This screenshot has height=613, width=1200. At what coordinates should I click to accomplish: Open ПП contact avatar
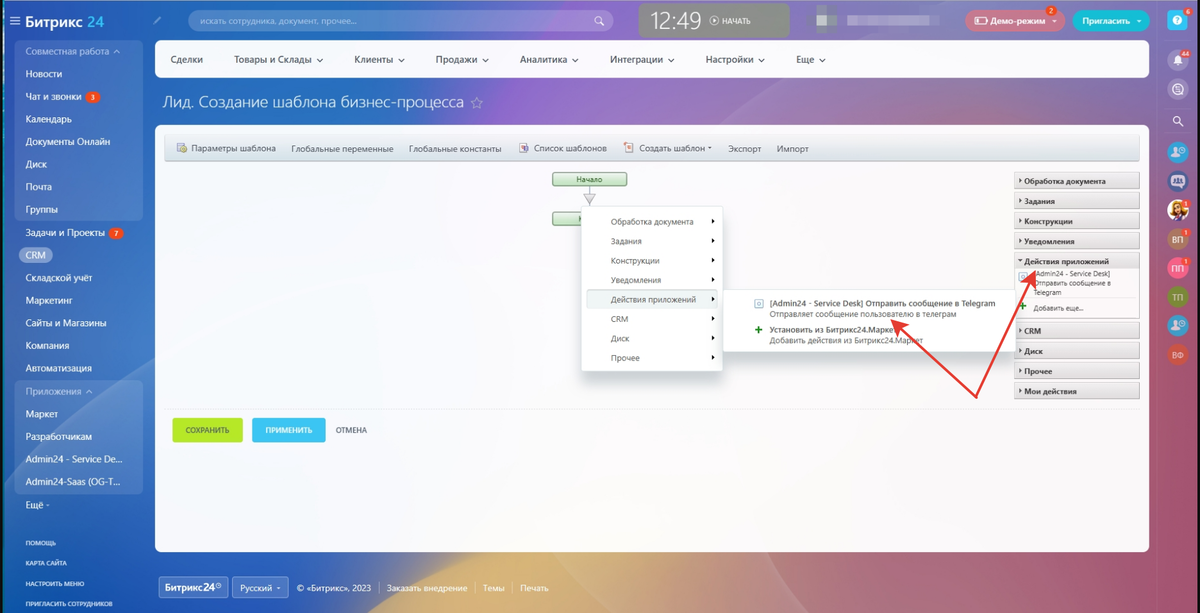[1178, 269]
